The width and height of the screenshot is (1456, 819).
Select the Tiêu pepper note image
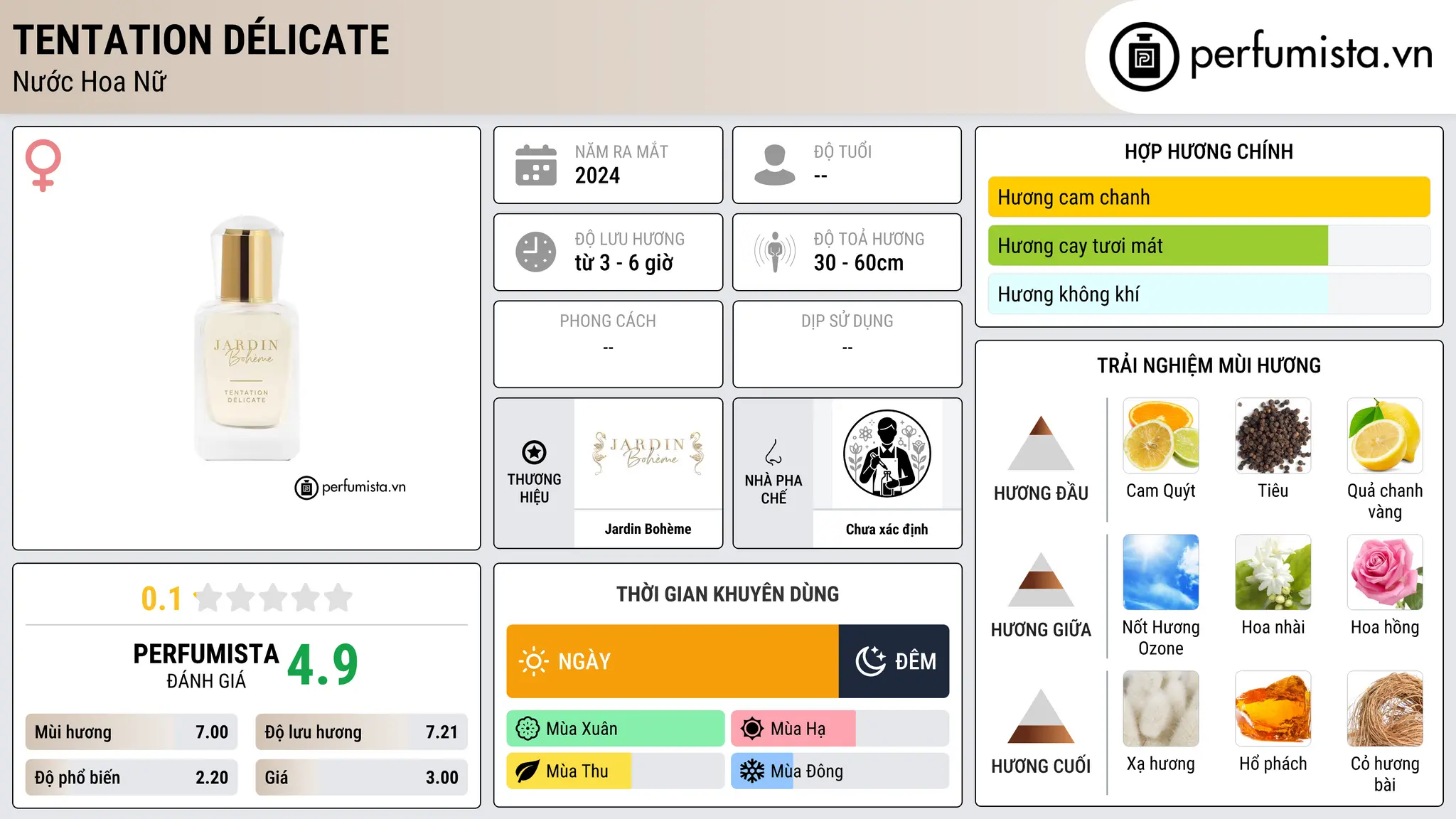[1273, 436]
